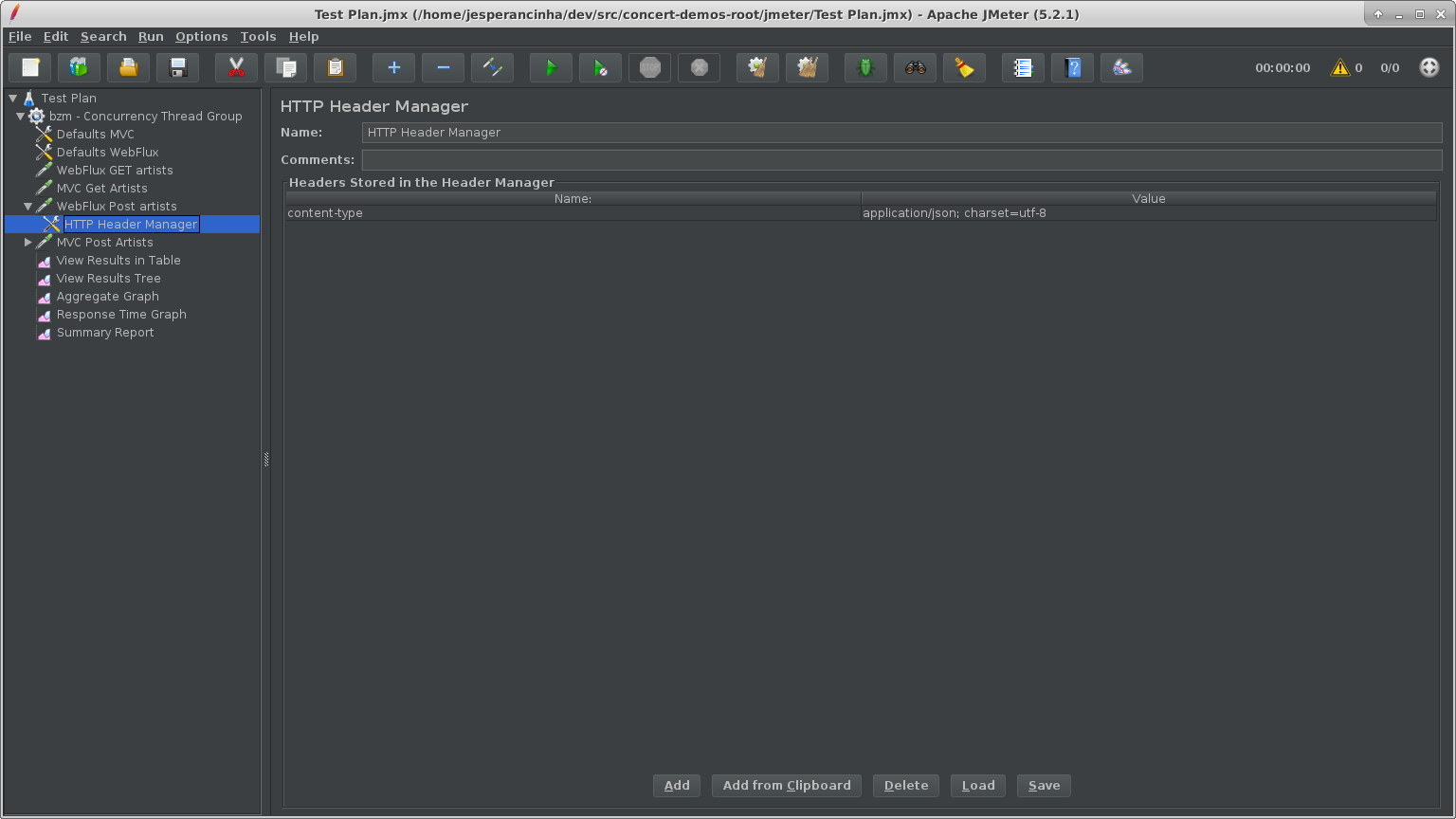
Task: Click the Save headers button
Action: coord(1045,785)
